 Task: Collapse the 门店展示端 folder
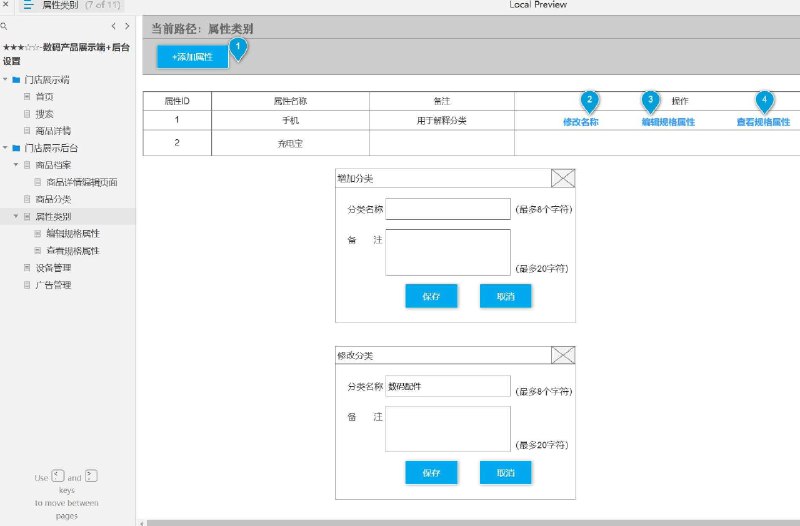[x=5, y=80]
